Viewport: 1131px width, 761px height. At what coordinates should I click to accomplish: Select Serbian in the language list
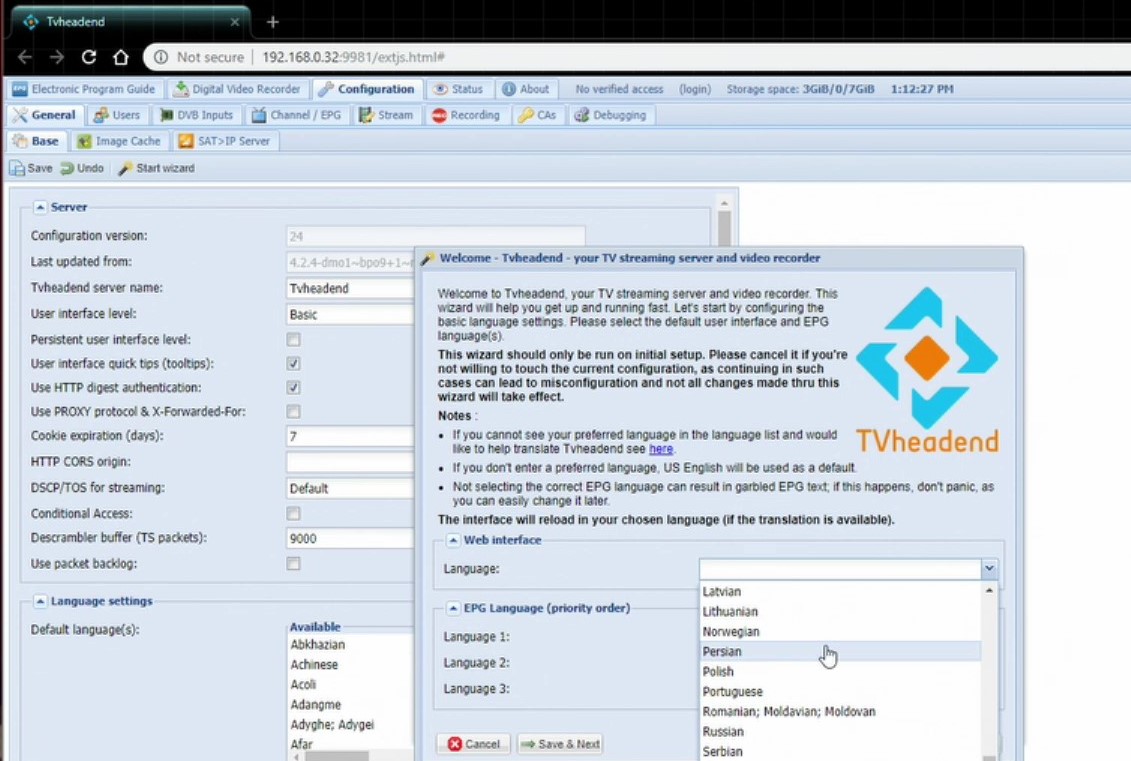[840, 752]
